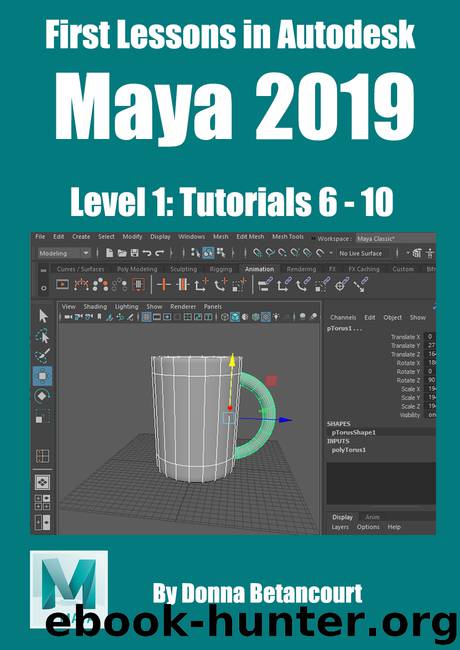Open the Mesh Tools menu
The width and height of the screenshot is (460, 650).
[288, 236]
